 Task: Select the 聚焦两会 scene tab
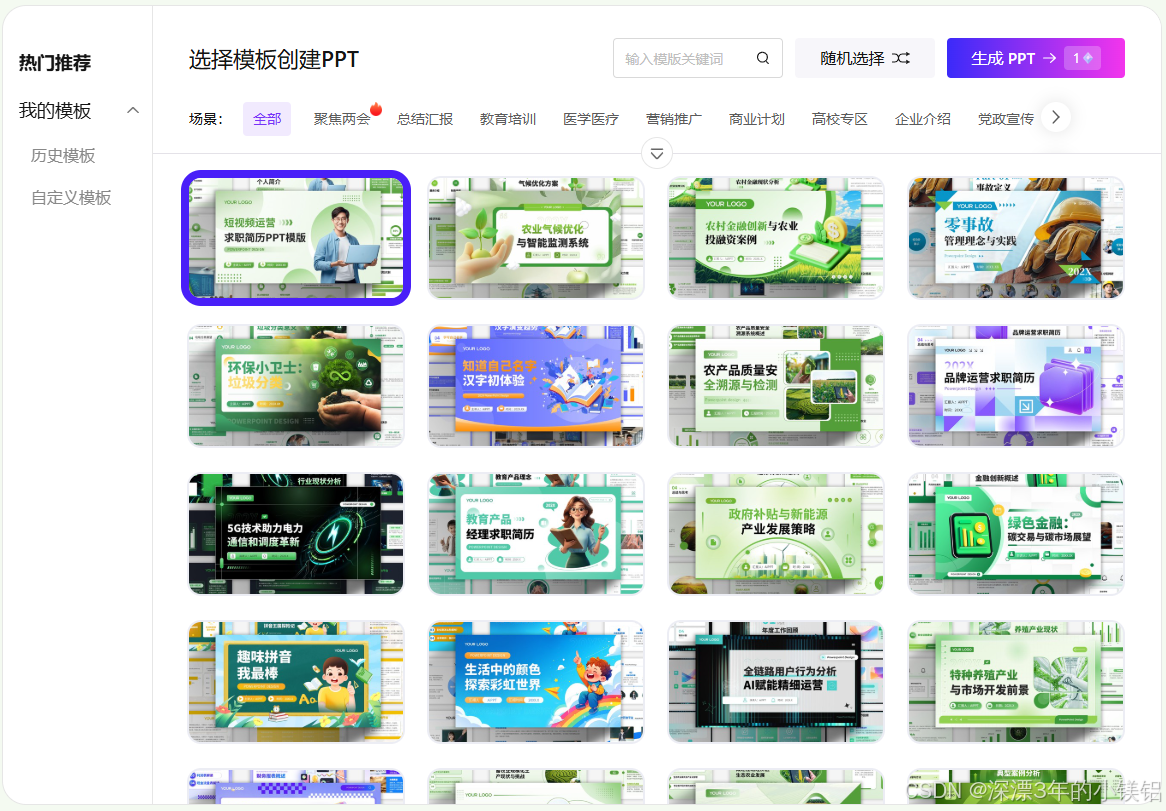342,119
